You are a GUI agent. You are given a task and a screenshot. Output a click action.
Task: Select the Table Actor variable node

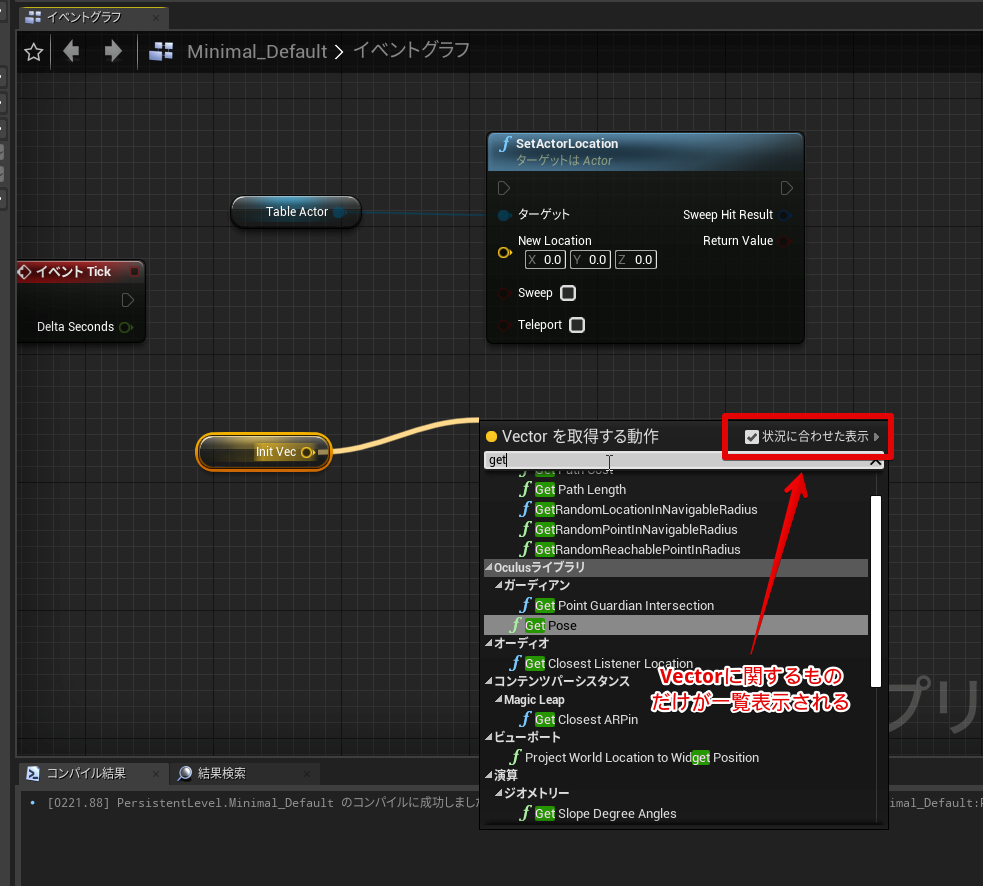[296, 212]
